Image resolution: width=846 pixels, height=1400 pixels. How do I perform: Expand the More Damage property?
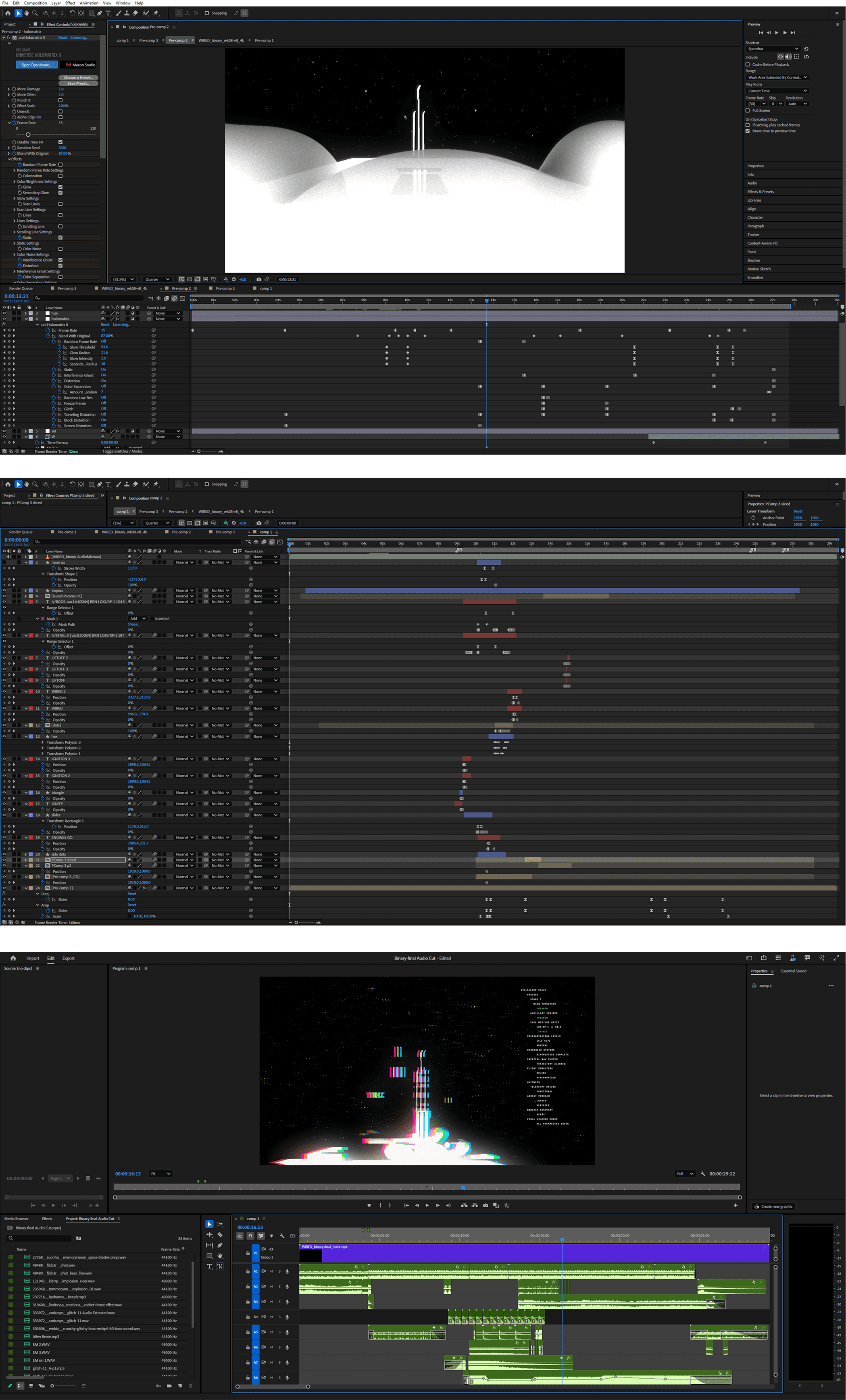pos(8,89)
